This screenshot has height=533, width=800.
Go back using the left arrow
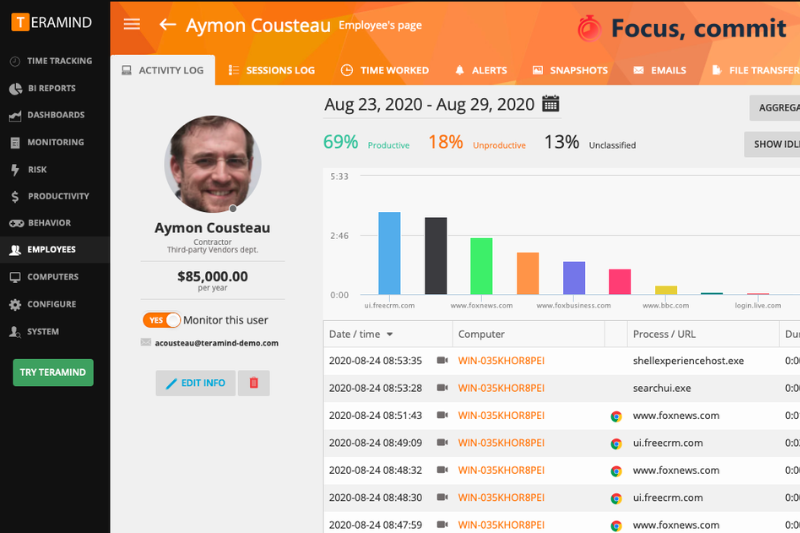(167, 24)
